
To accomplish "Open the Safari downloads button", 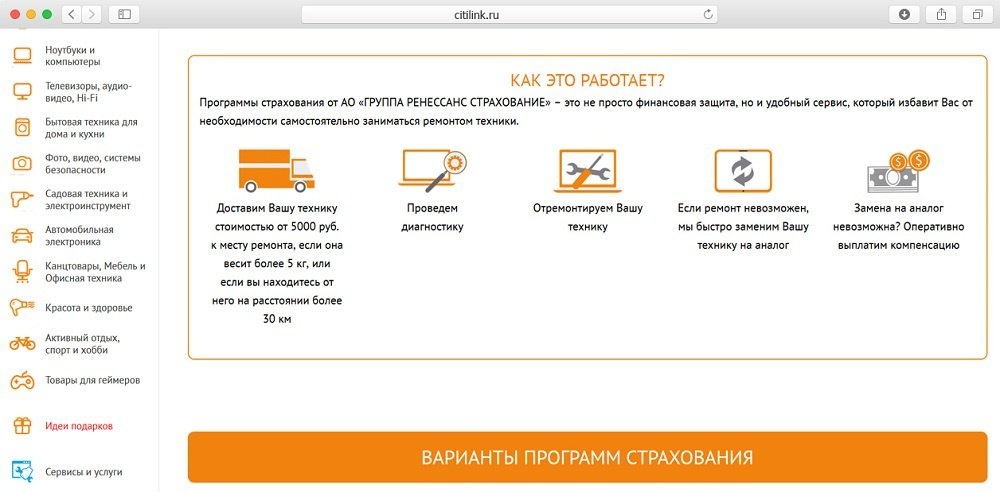I will (x=904, y=14).
